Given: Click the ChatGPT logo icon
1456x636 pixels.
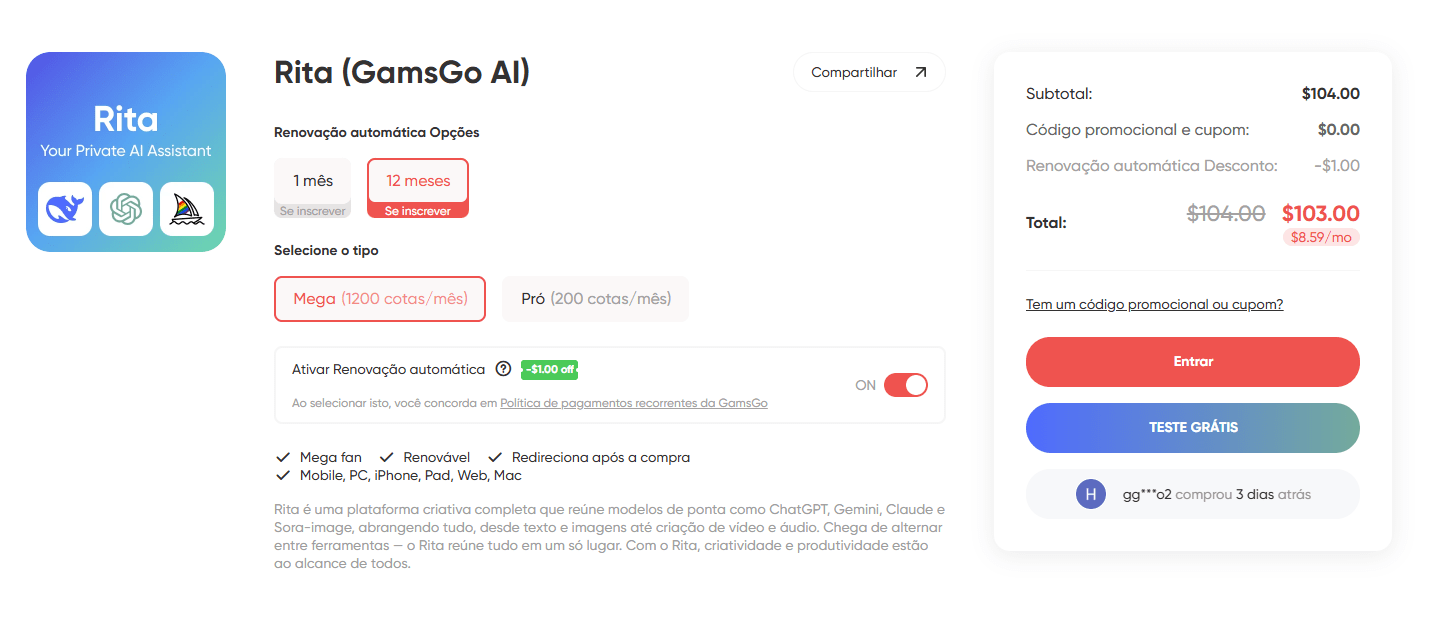Looking at the screenshot, I should click(x=125, y=208).
